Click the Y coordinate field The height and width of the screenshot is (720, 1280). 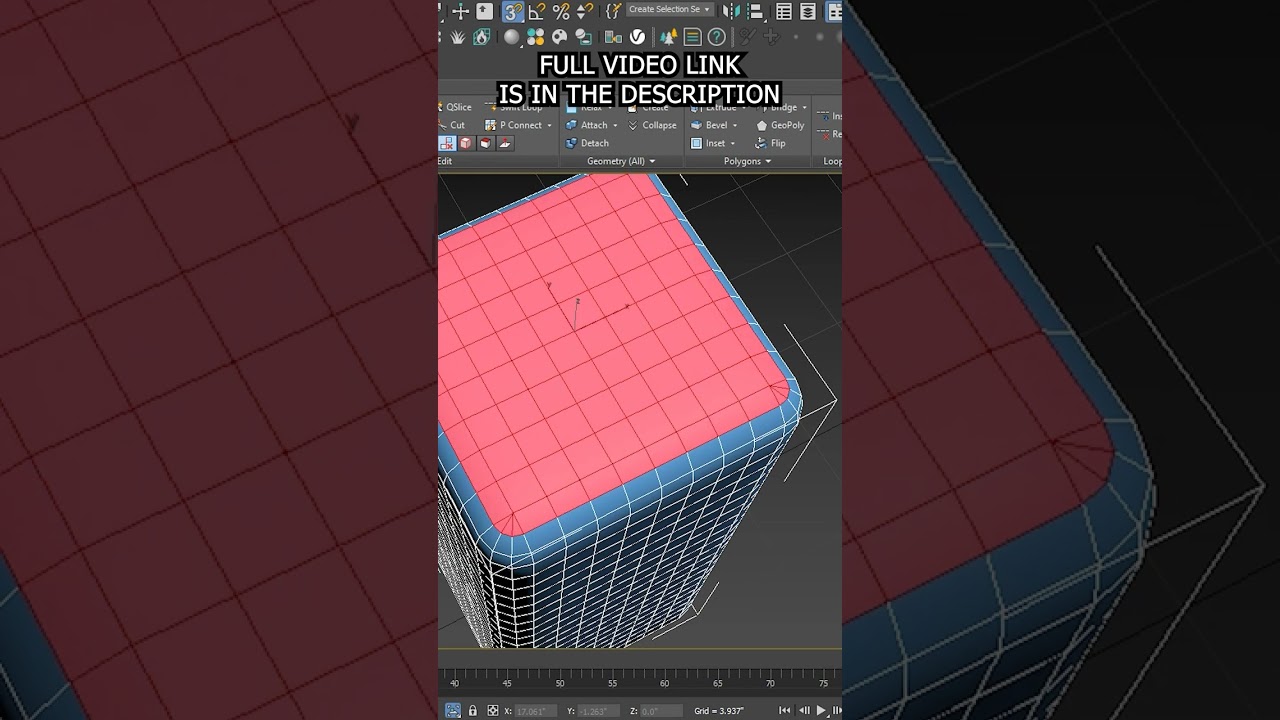(x=601, y=711)
